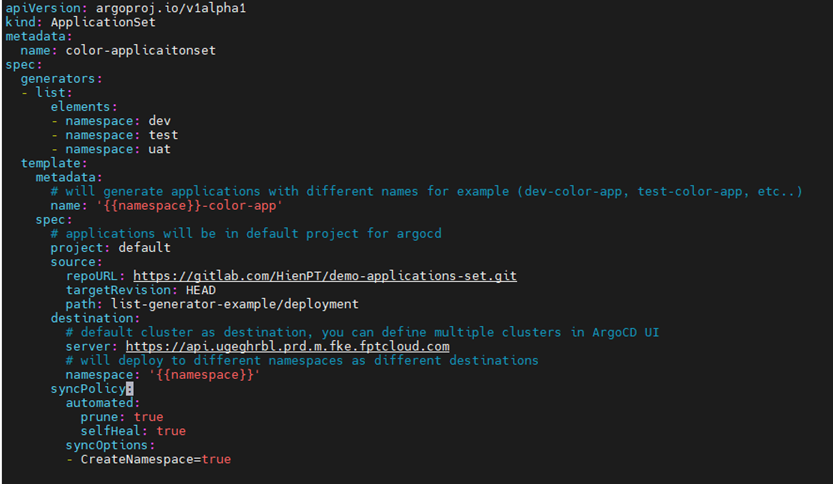Click the generators key under spec
The image size is (833, 484).
point(62,78)
